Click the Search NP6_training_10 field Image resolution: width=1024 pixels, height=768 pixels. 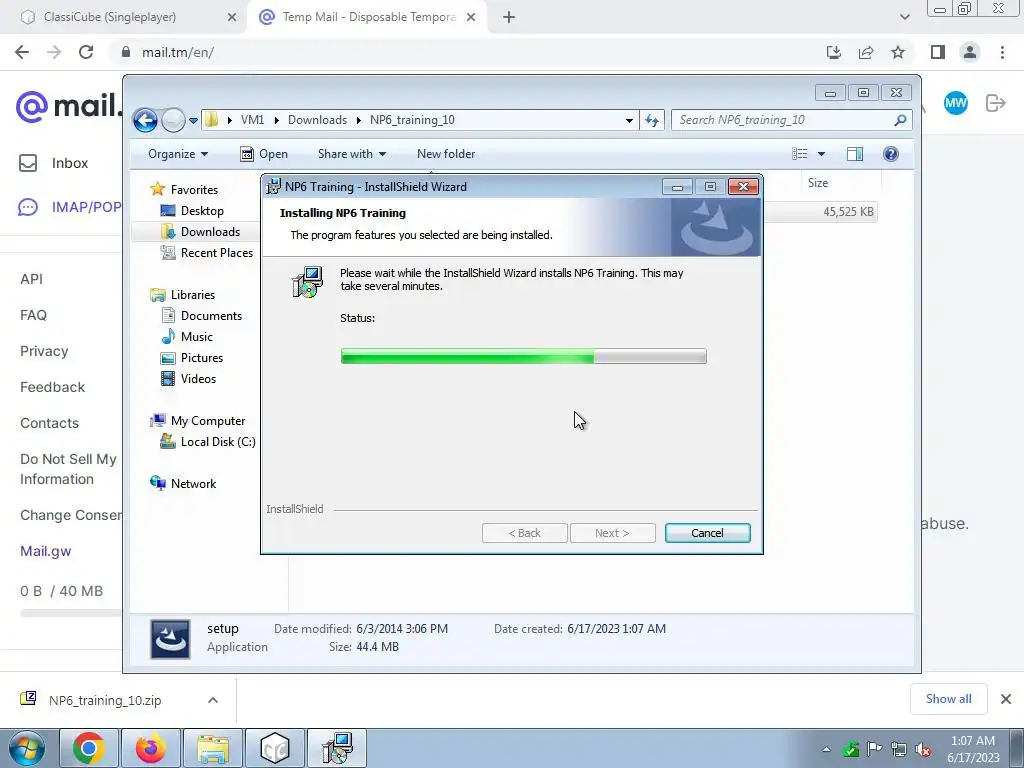pyautogui.click(x=791, y=120)
